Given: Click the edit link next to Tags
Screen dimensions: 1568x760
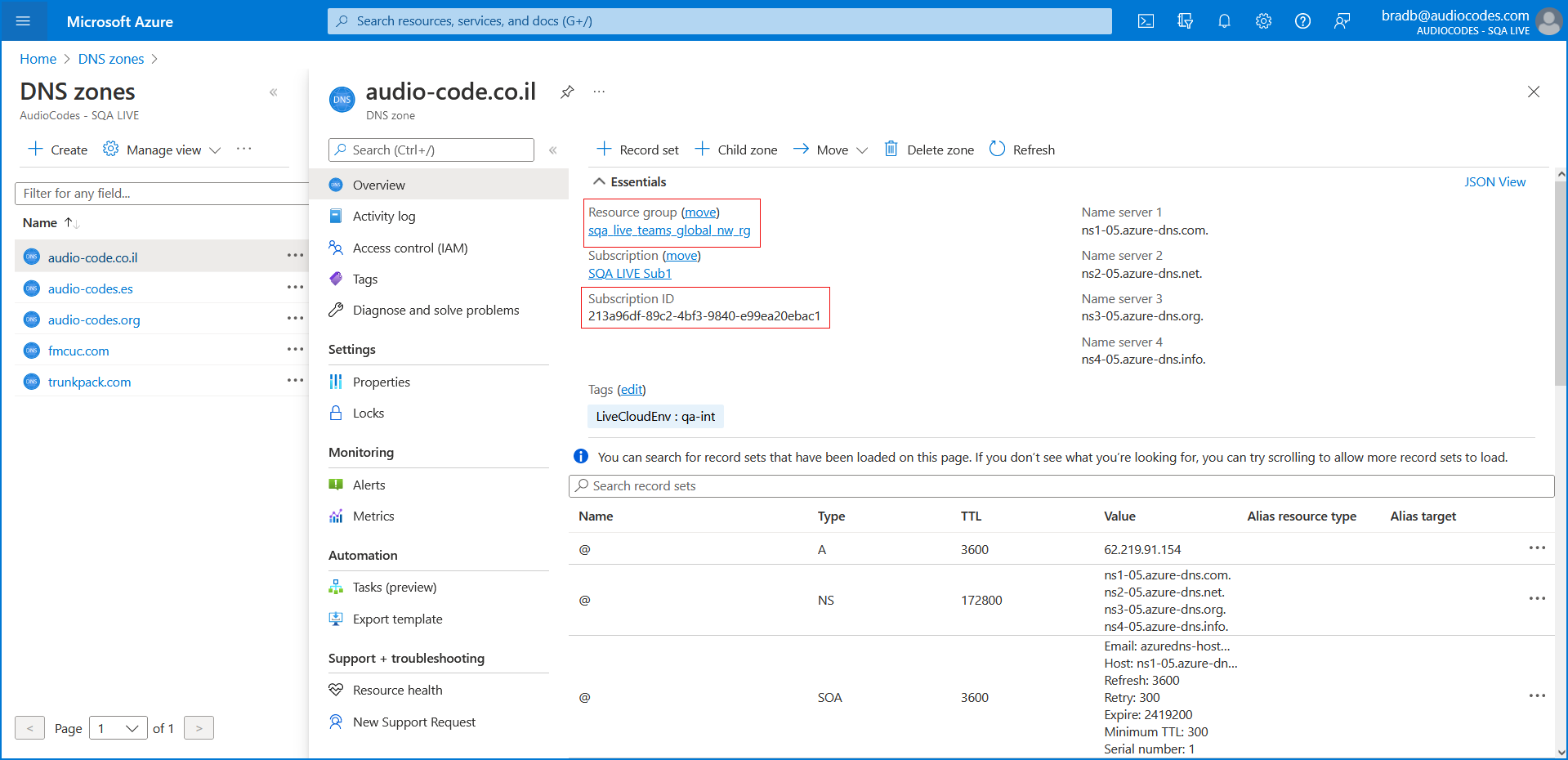Looking at the screenshot, I should (x=632, y=390).
